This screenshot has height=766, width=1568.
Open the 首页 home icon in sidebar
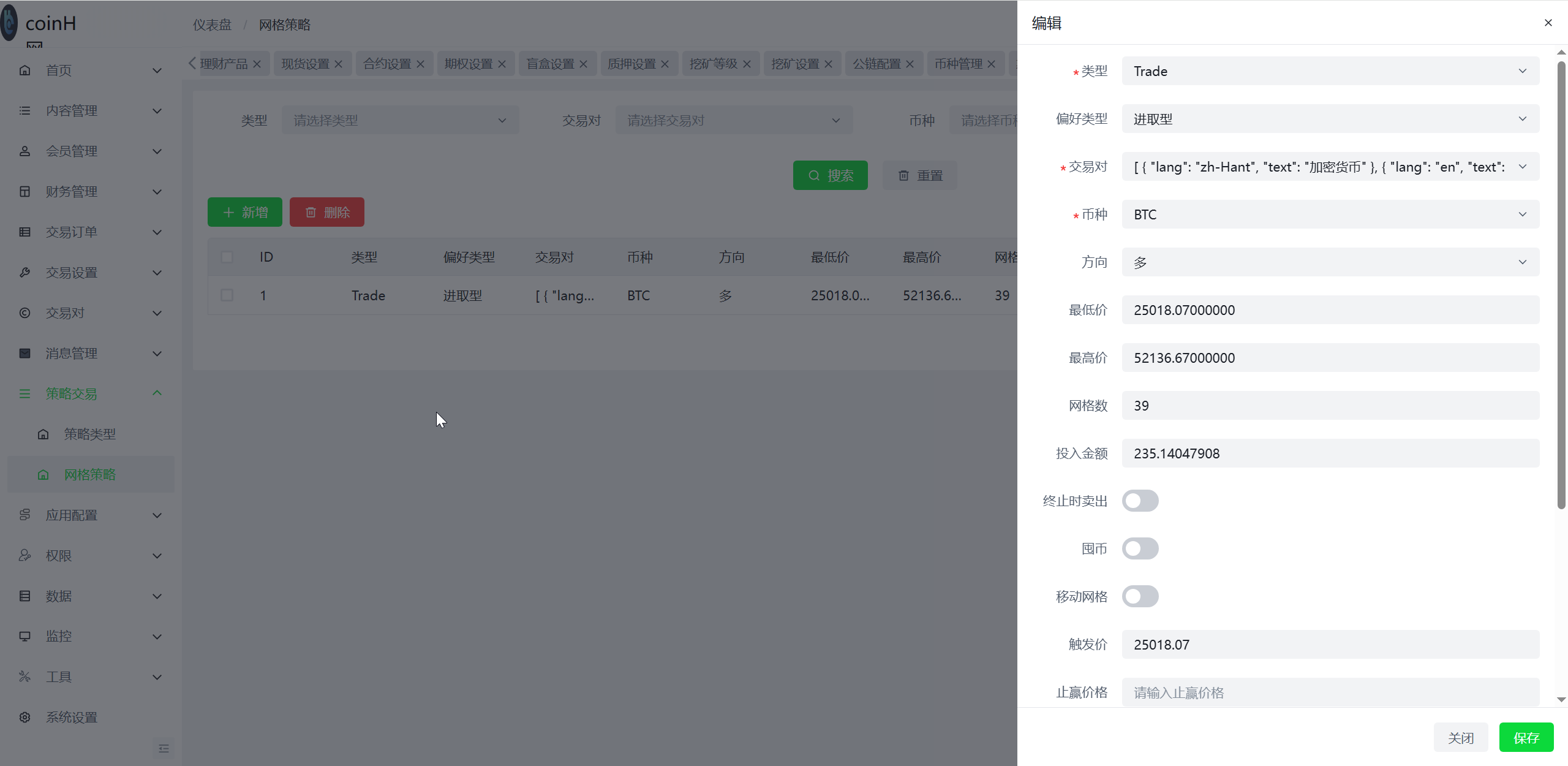click(x=24, y=70)
